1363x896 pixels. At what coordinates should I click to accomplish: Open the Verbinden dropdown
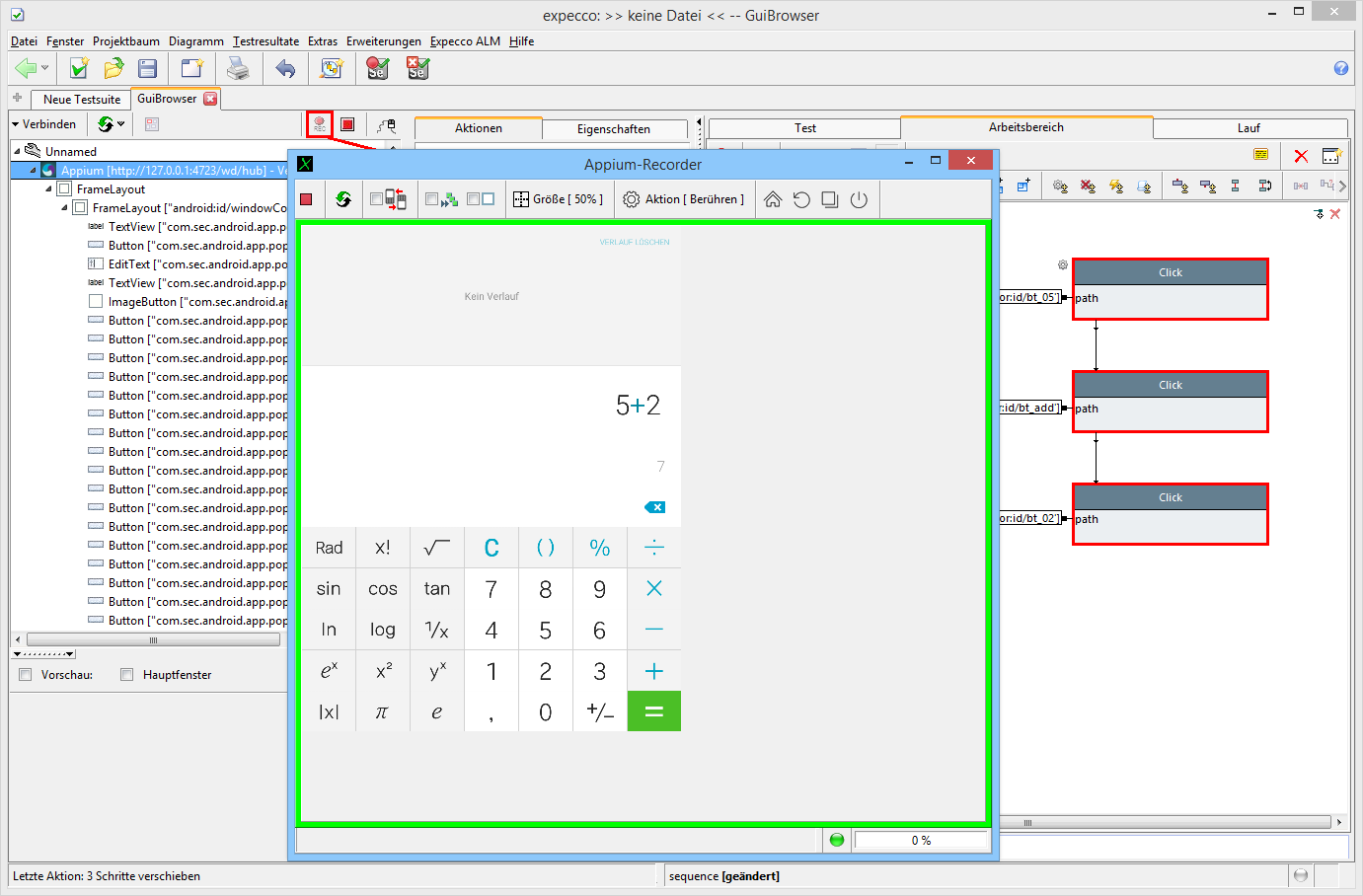click(43, 124)
